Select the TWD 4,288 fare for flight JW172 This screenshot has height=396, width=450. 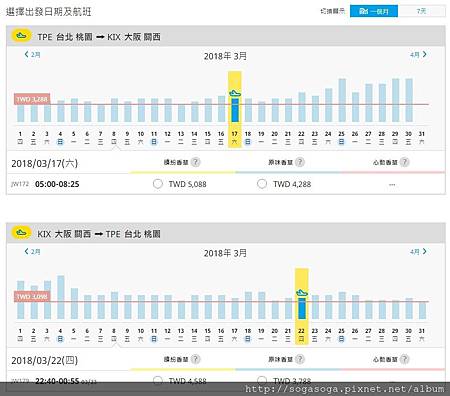point(262,184)
